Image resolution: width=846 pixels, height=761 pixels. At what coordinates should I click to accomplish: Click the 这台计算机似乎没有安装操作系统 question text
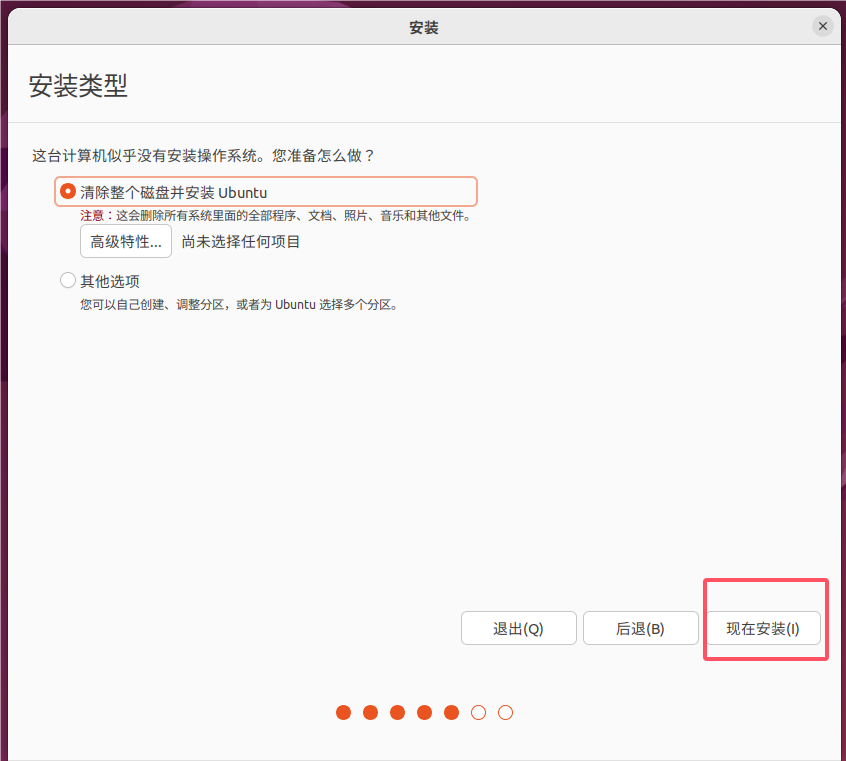click(203, 156)
